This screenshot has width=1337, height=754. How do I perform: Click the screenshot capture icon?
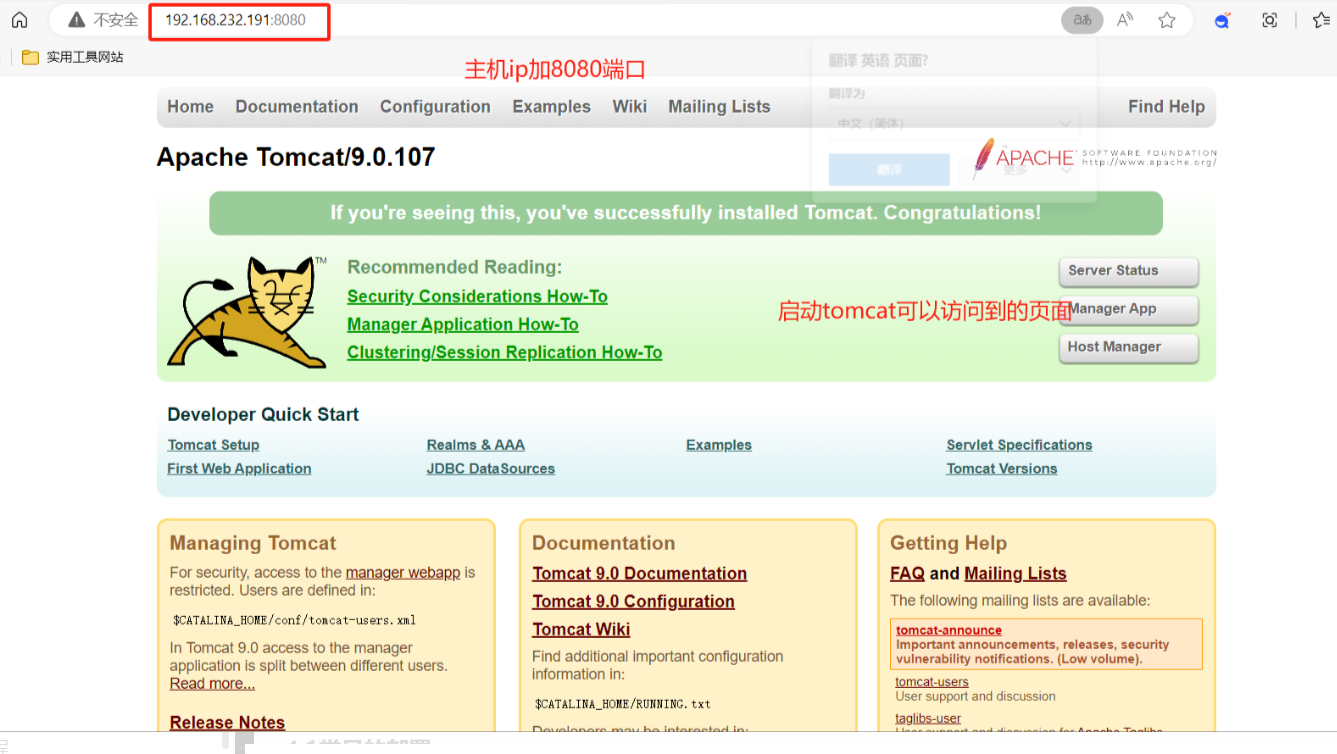click(x=1270, y=20)
